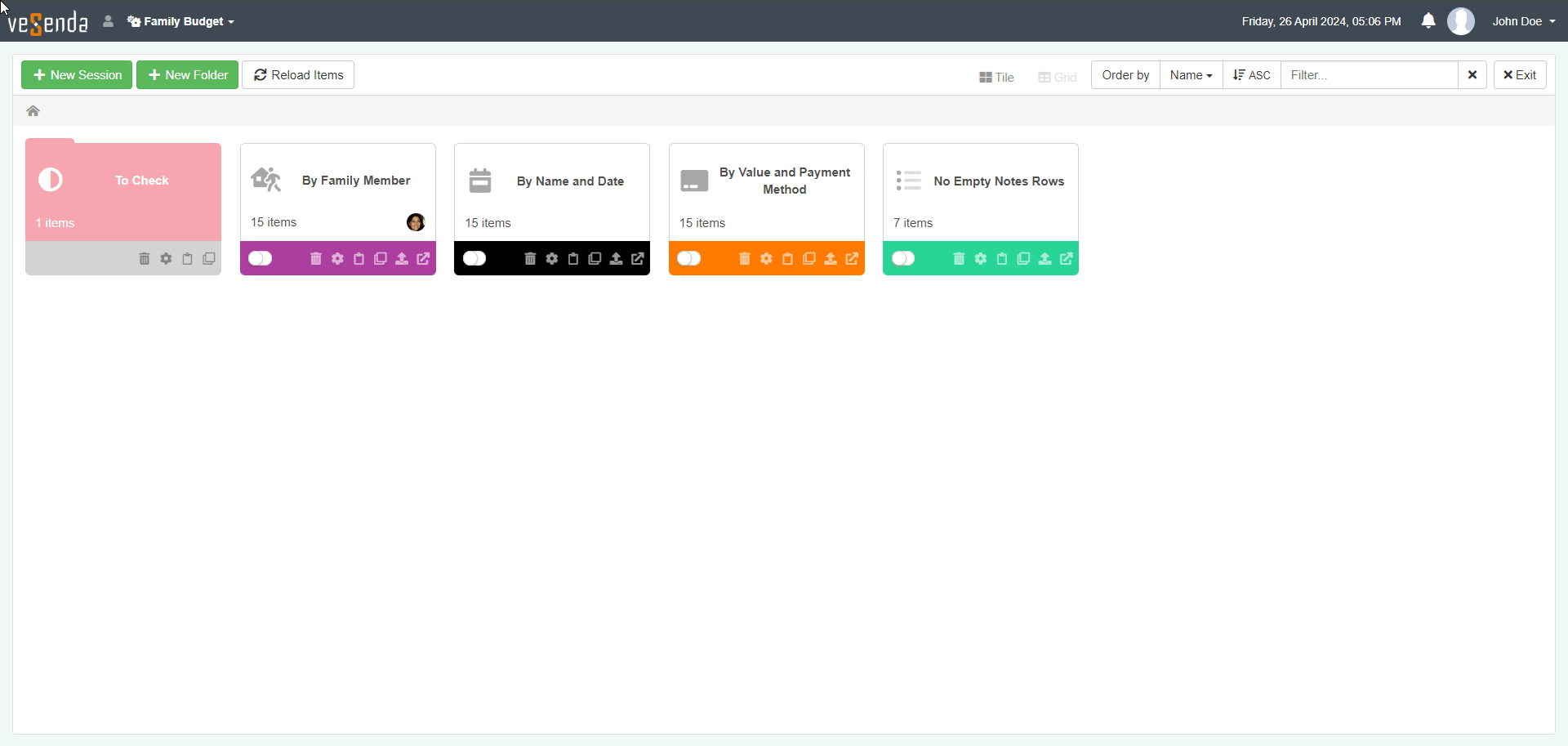Click the copy icon on To Check folder
The image size is (1568, 746).
point(209,259)
